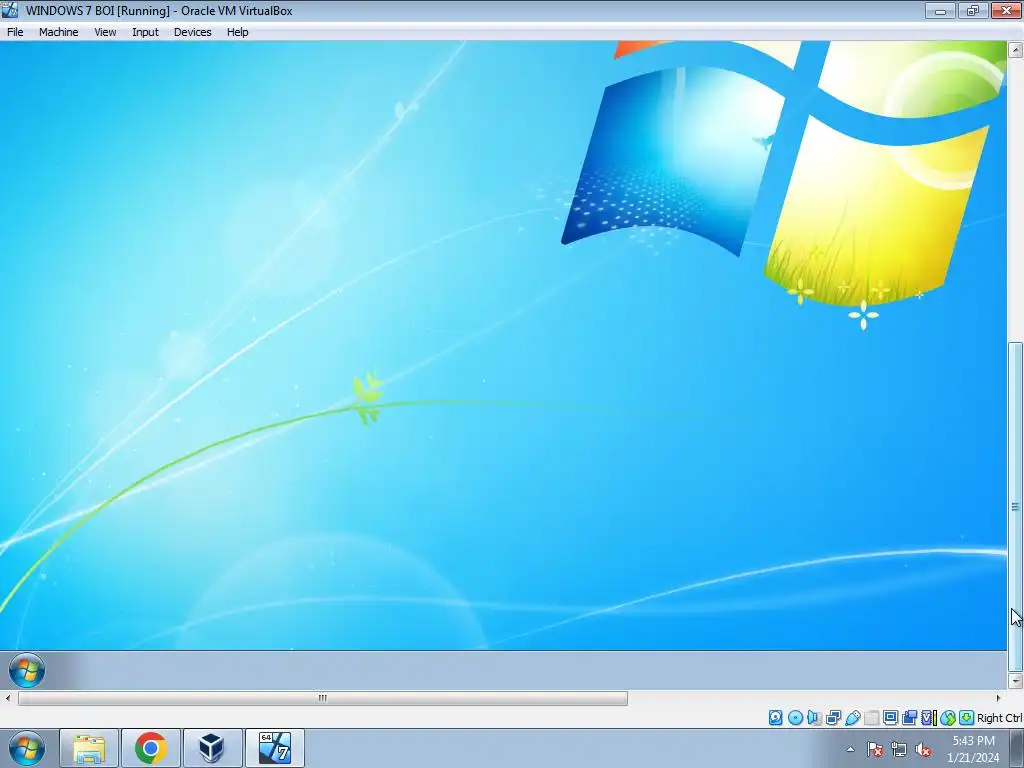Open host Windows Start menu
The height and width of the screenshot is (768, 1024).
pos(27,748)
